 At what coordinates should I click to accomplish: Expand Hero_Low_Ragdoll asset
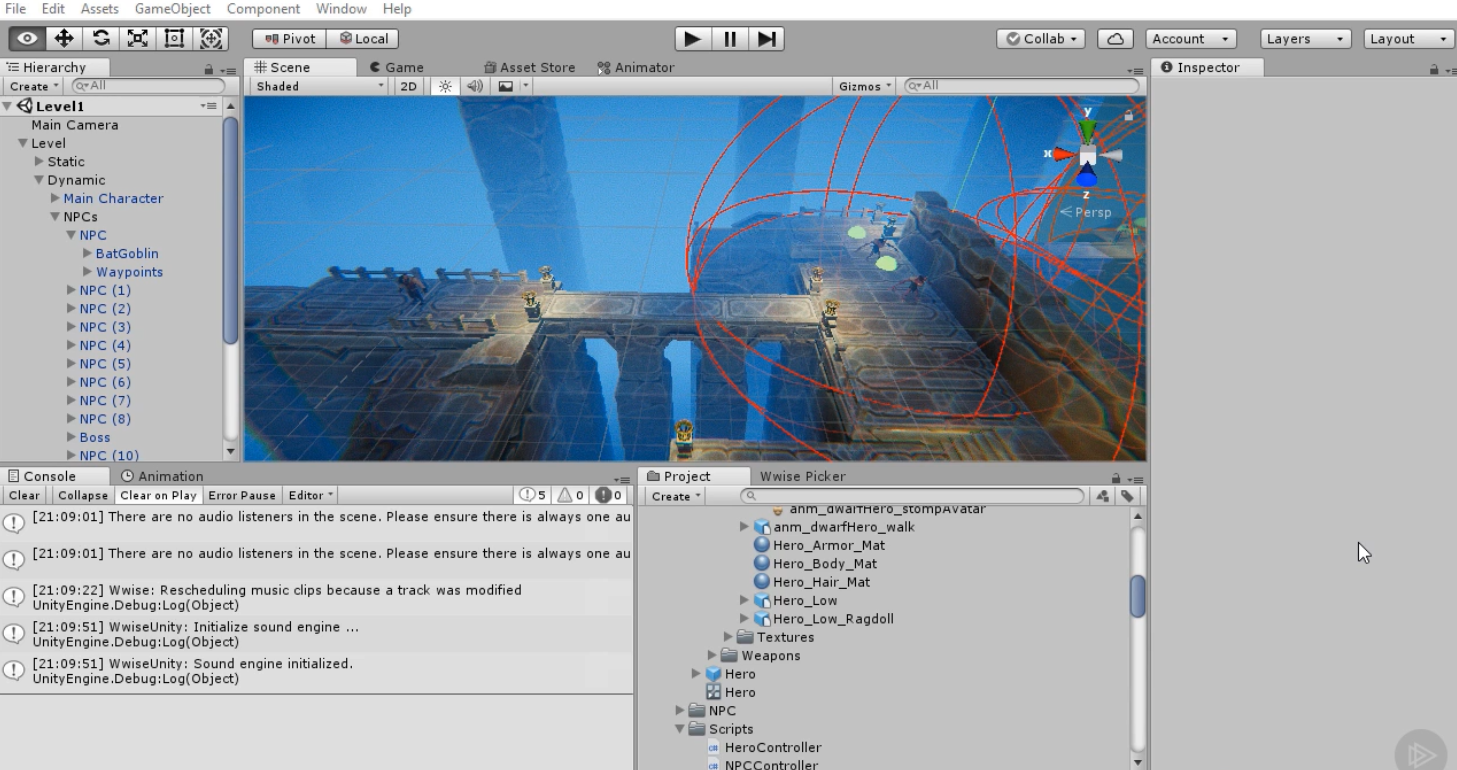tap(745, 619)
